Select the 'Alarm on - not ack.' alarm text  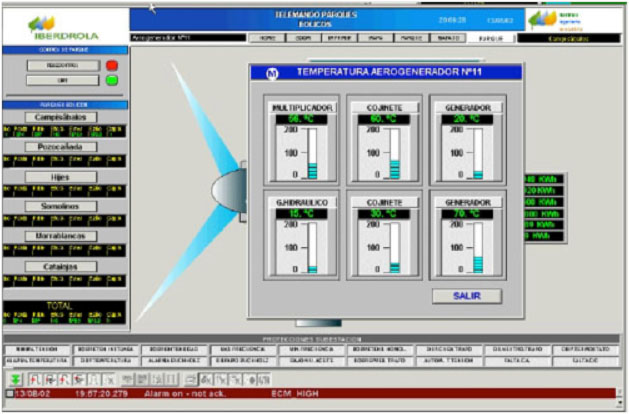(183, 394)
